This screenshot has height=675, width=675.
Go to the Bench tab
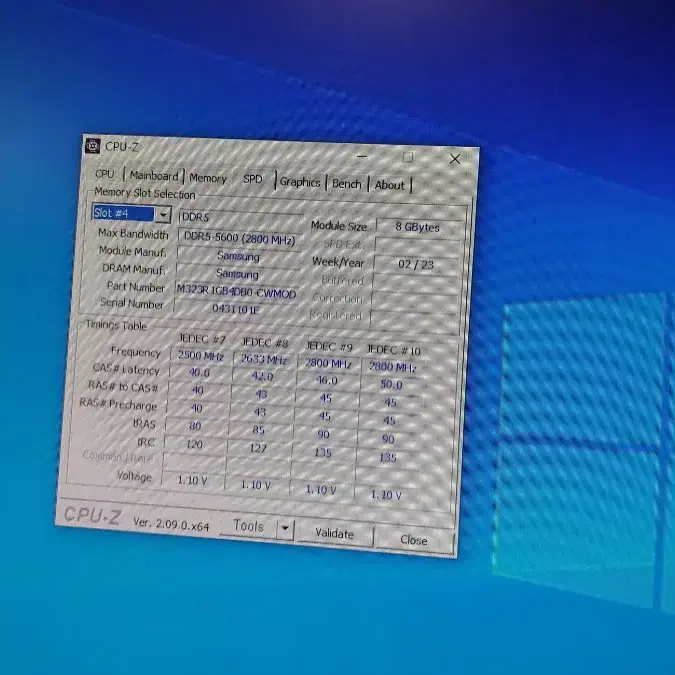(x=347, y=184)
